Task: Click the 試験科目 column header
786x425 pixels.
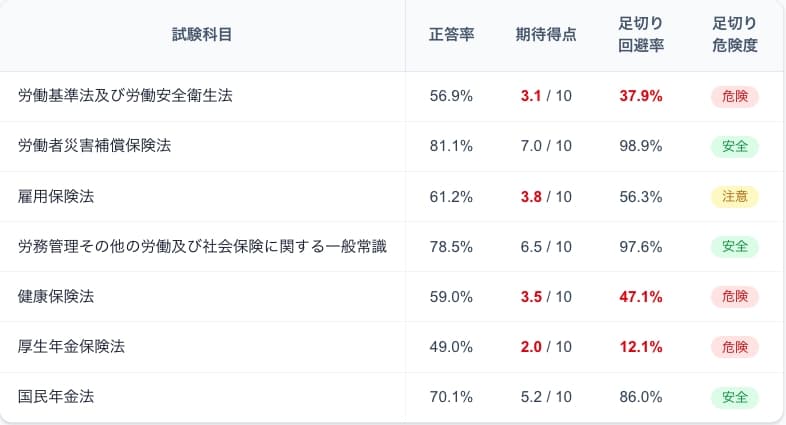Action: (202, 34)
